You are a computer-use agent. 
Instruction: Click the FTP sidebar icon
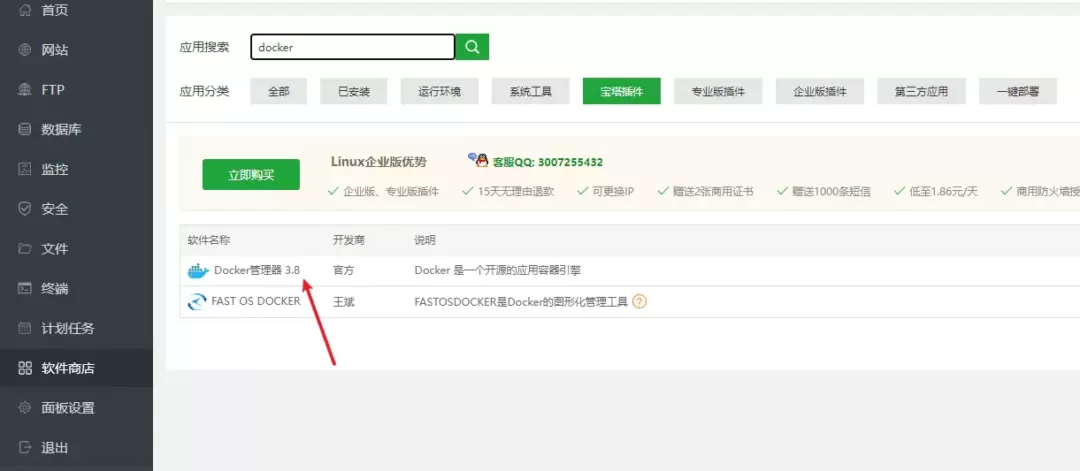pyautogui.click(x=25, y=90)
